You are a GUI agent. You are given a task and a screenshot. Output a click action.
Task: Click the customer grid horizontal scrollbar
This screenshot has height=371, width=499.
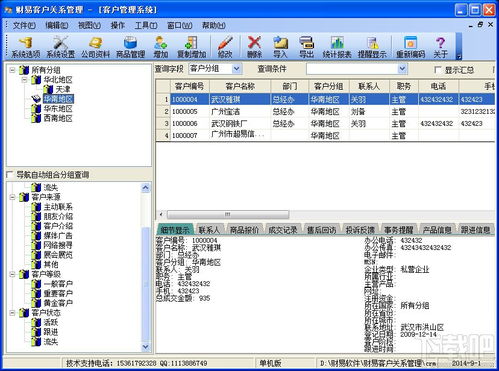point(326,214)
